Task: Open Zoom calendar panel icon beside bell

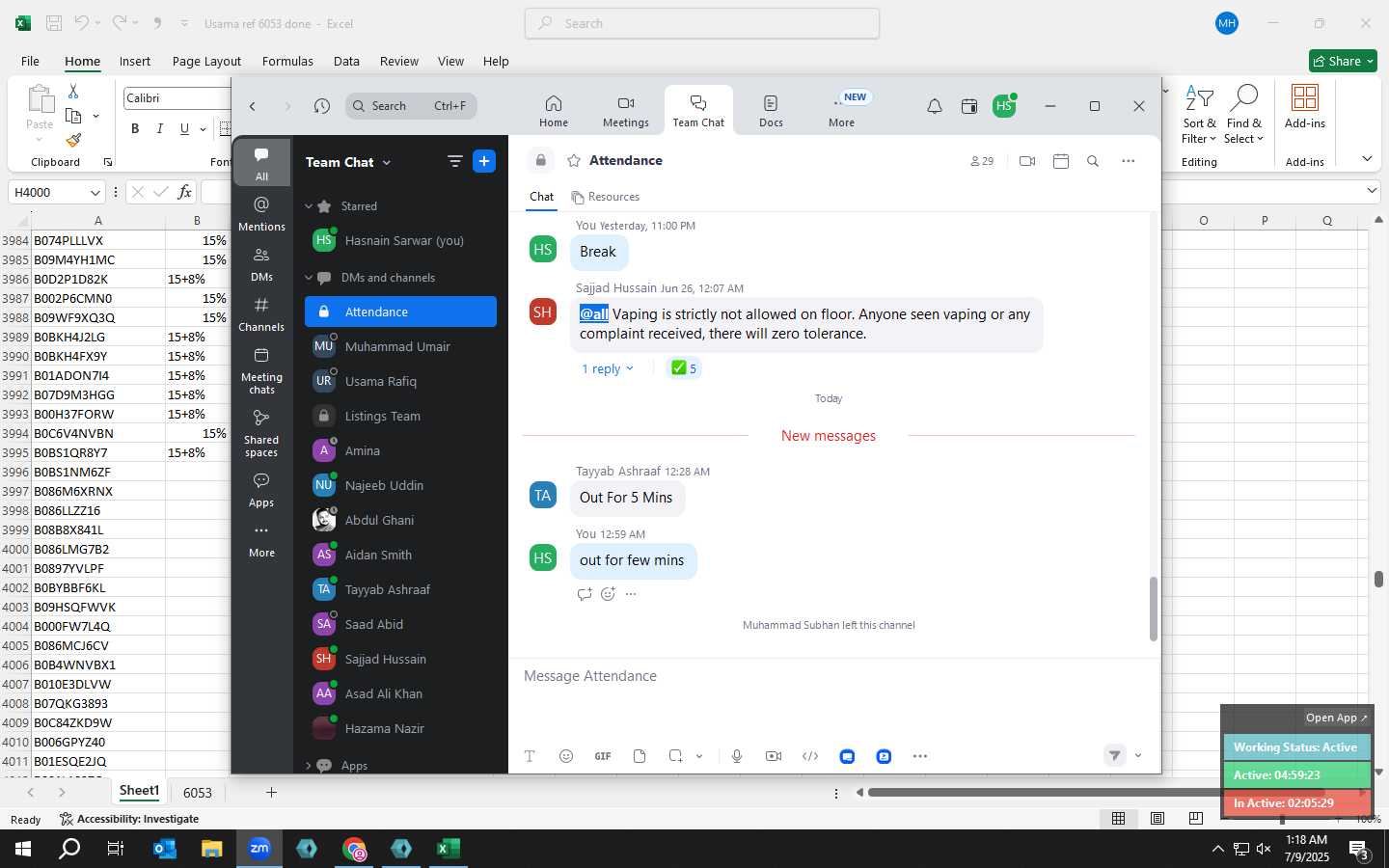Action: (x=969, y=106)
